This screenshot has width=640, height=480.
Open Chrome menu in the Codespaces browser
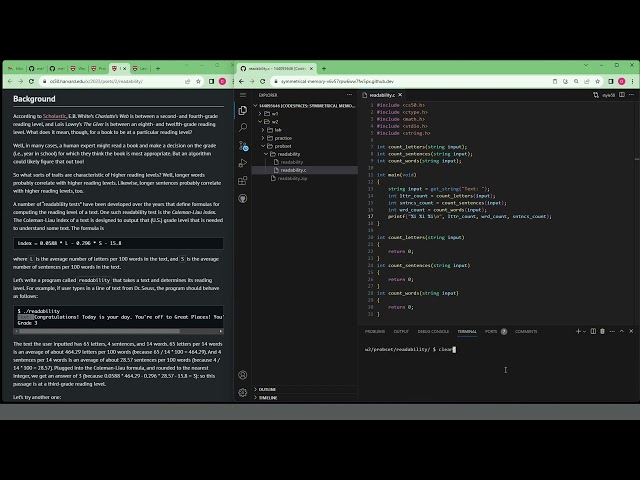tap(632, 81)
